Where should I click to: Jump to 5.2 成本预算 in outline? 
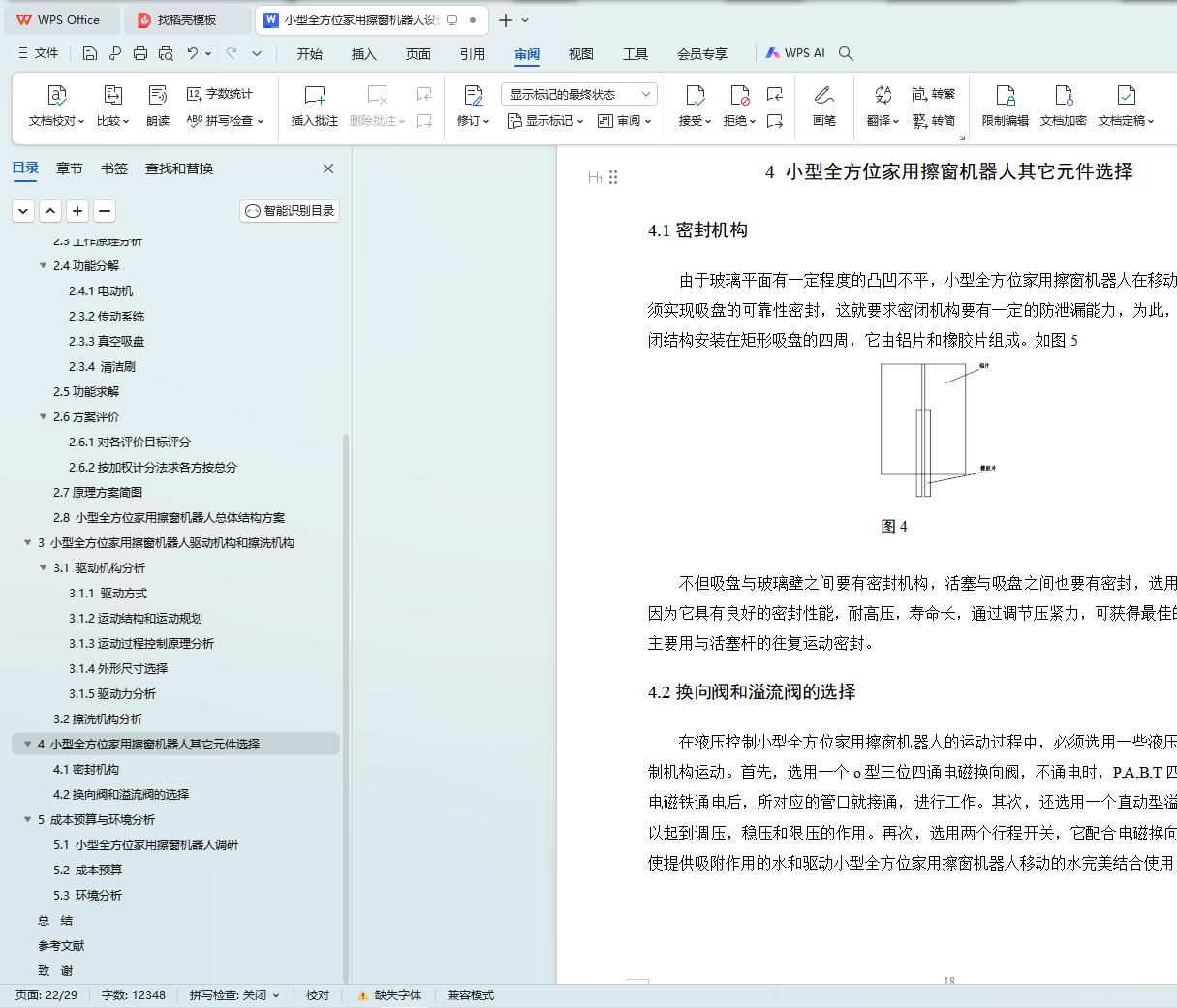(88, 870)
